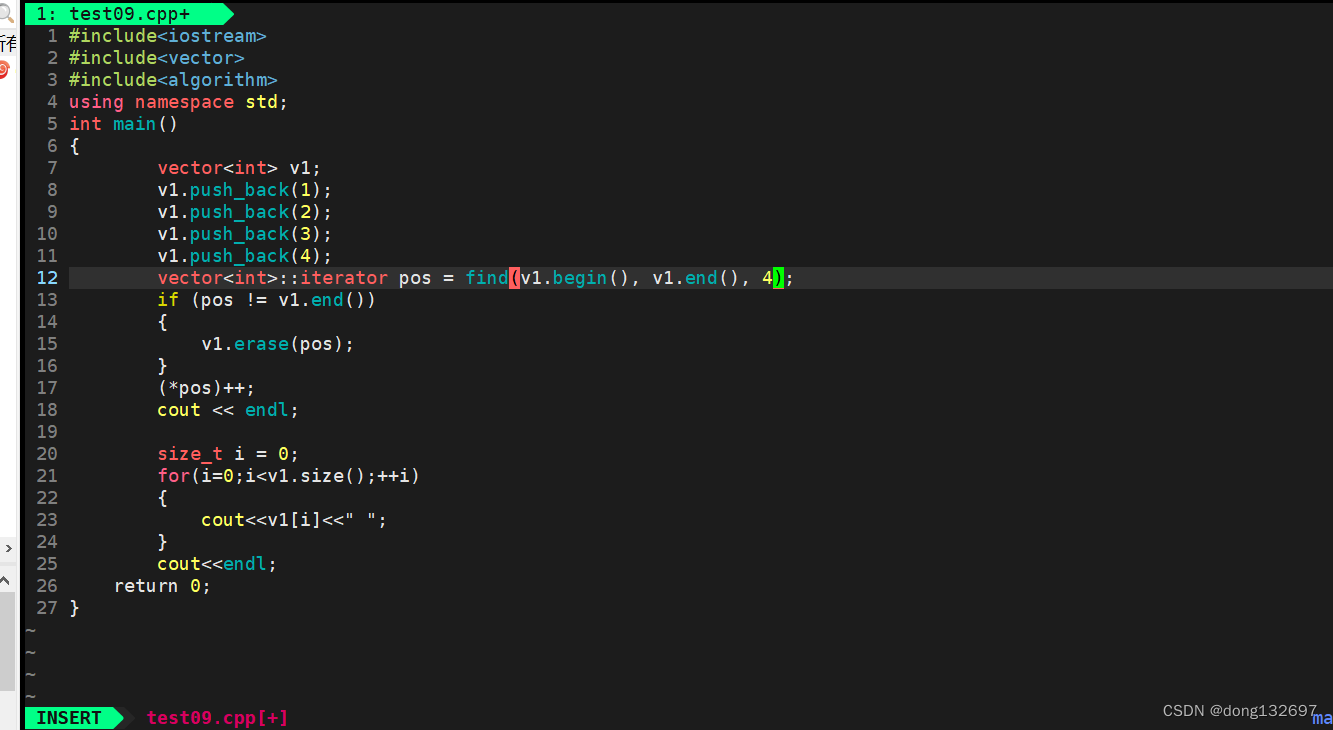Click 'cout<<endl;' on line 25

pos(217,564)
